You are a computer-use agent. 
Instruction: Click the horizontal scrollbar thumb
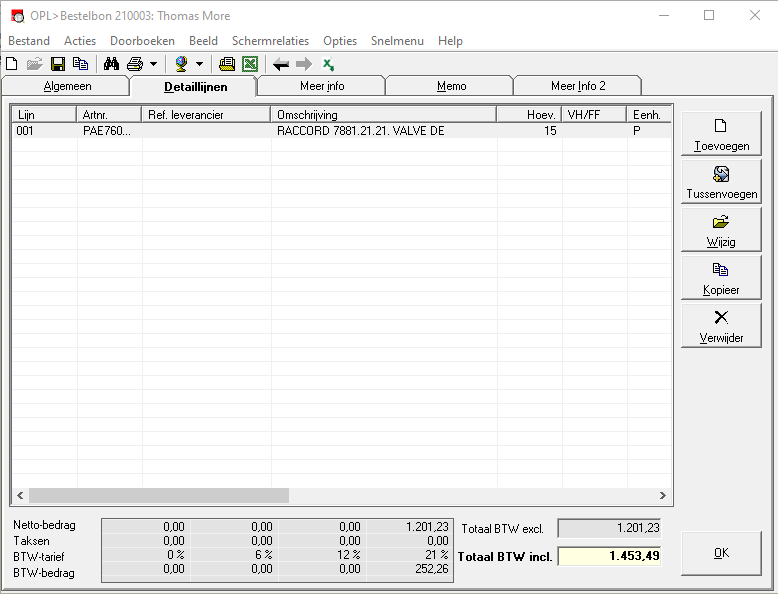[159, 495]
